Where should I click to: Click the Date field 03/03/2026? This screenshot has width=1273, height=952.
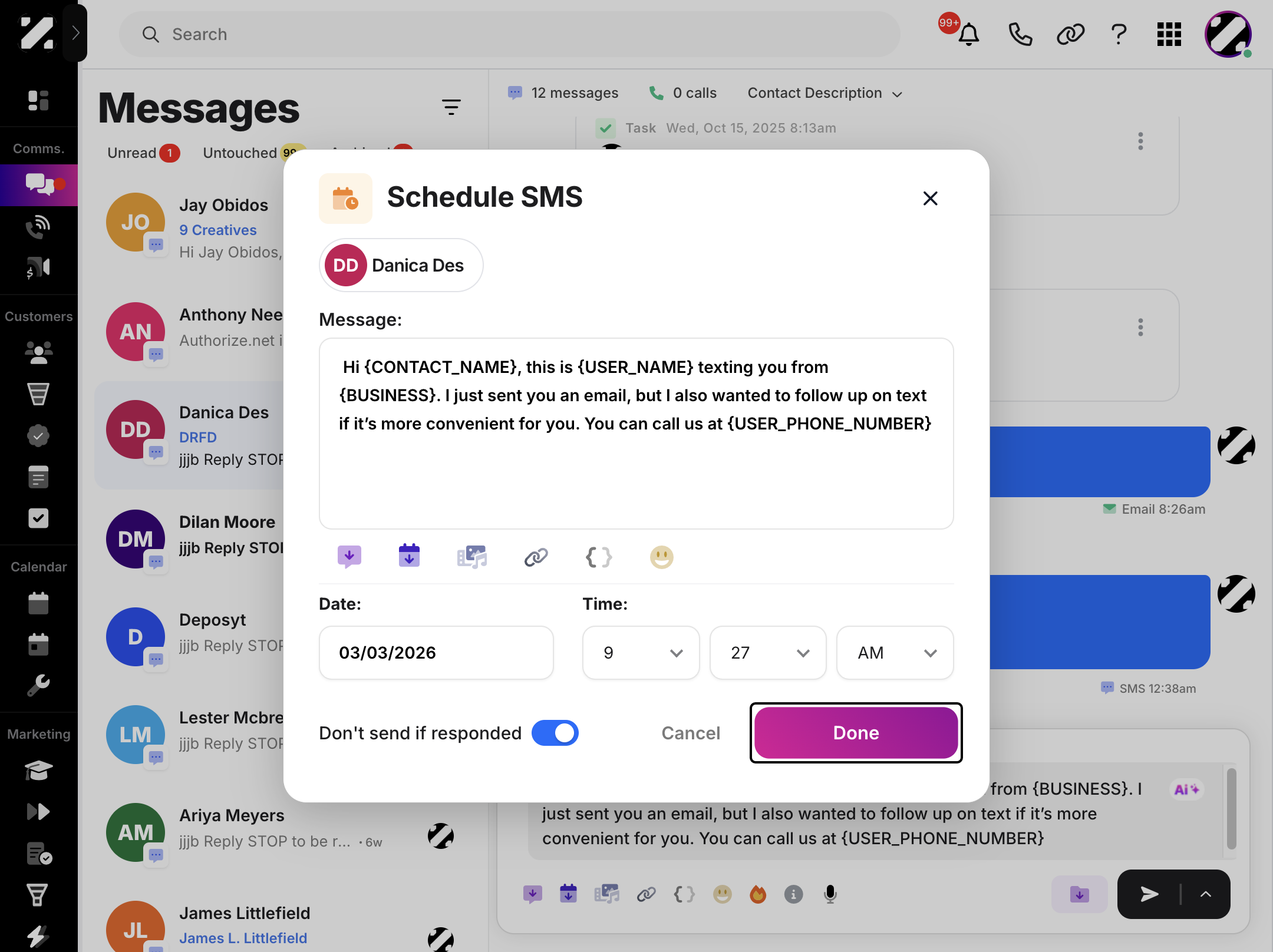click(436, 653)
